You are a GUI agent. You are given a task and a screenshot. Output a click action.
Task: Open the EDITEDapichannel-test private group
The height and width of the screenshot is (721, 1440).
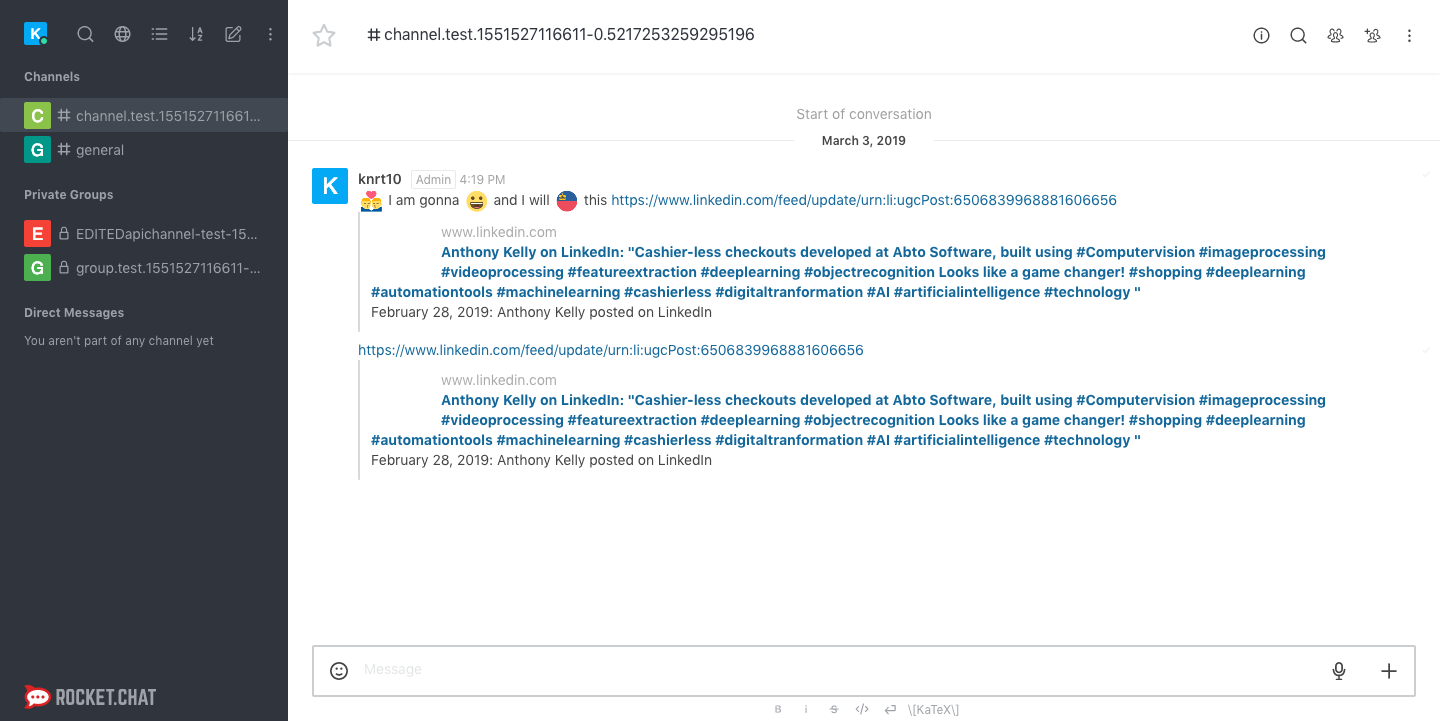(144, 234)
